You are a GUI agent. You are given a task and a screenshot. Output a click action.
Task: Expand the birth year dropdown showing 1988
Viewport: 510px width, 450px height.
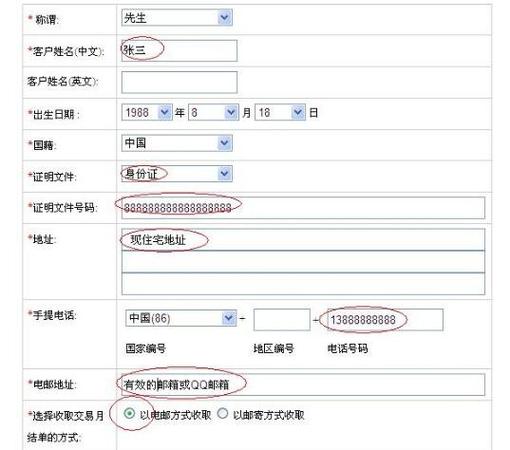[147, 112]
